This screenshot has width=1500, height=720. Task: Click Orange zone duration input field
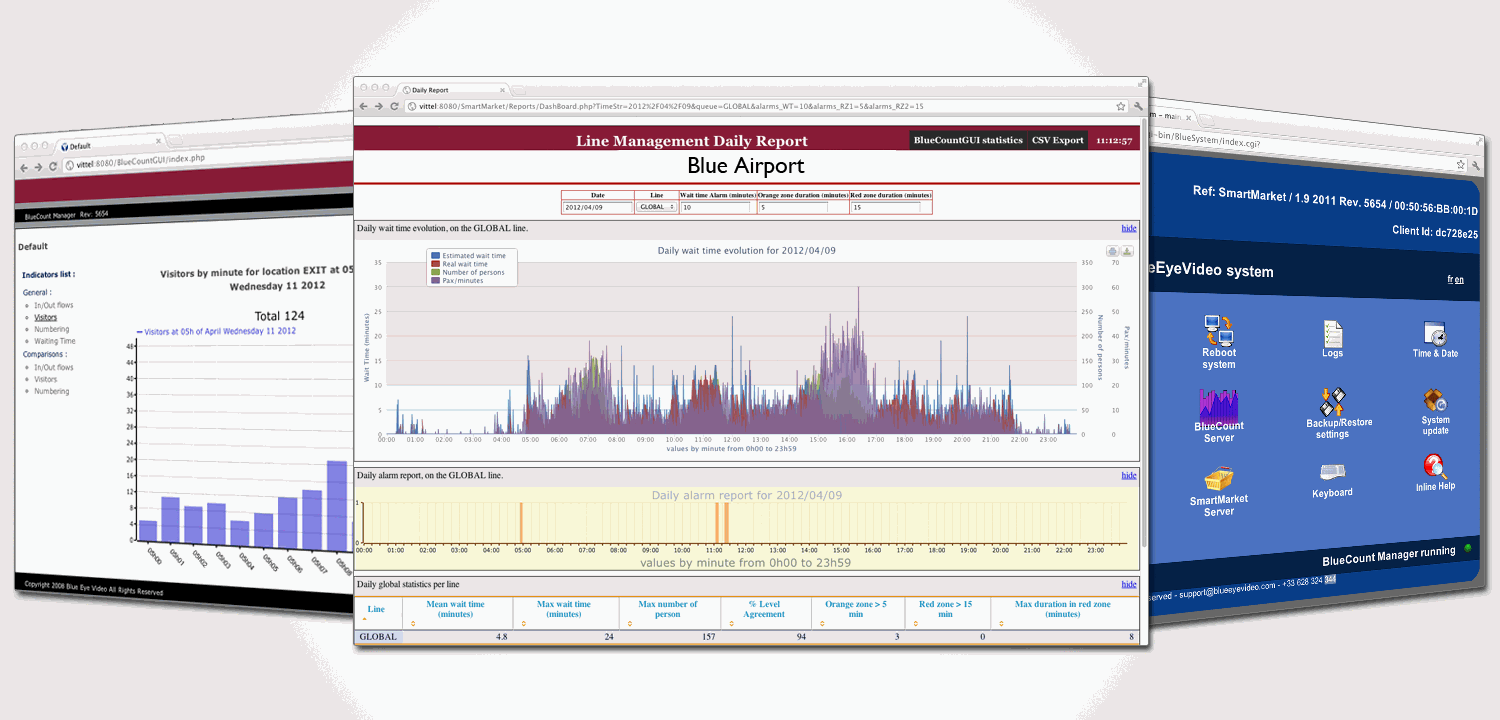click(793, 207)
